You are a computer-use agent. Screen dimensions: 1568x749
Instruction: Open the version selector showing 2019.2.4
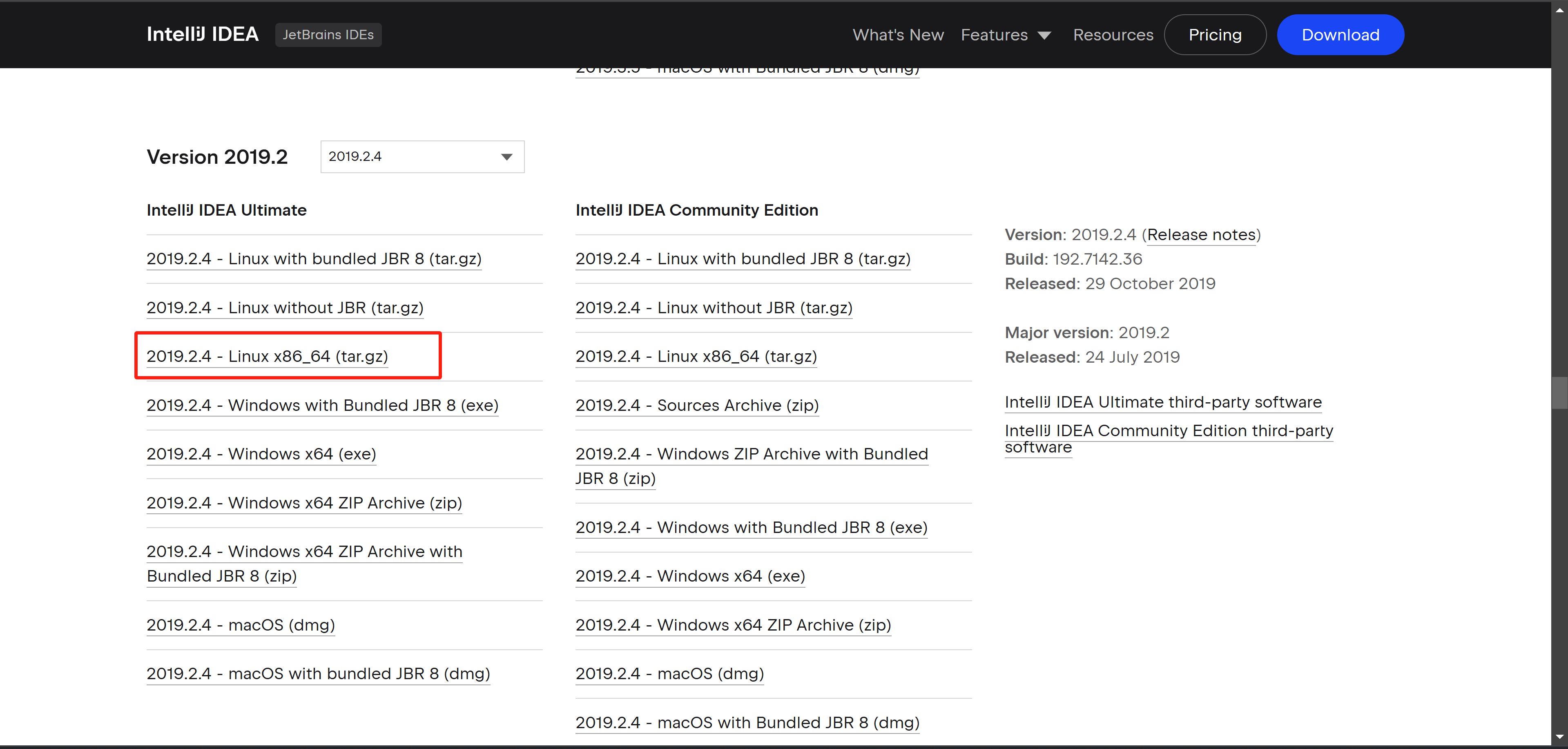(x=422, y=156)
